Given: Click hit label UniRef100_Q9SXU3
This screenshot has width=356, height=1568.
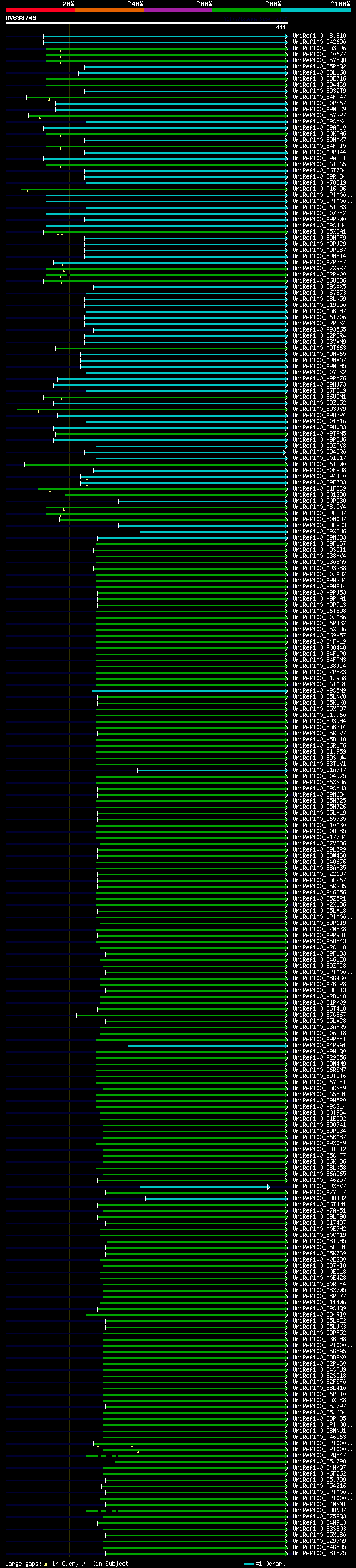Looking at the screenshot, I should [x=319, y=788].
